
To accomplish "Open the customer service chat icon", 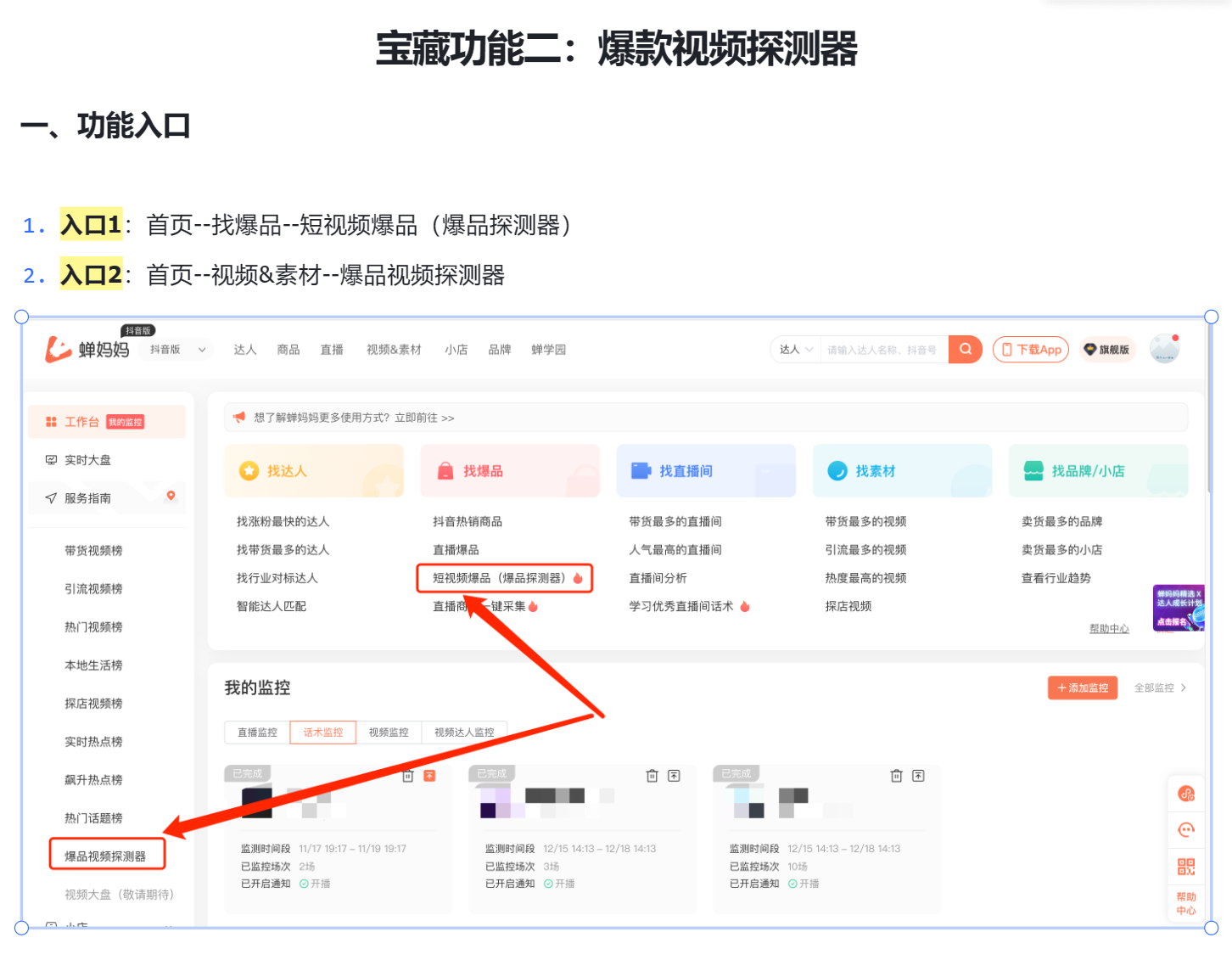I will pos(1186,829).
